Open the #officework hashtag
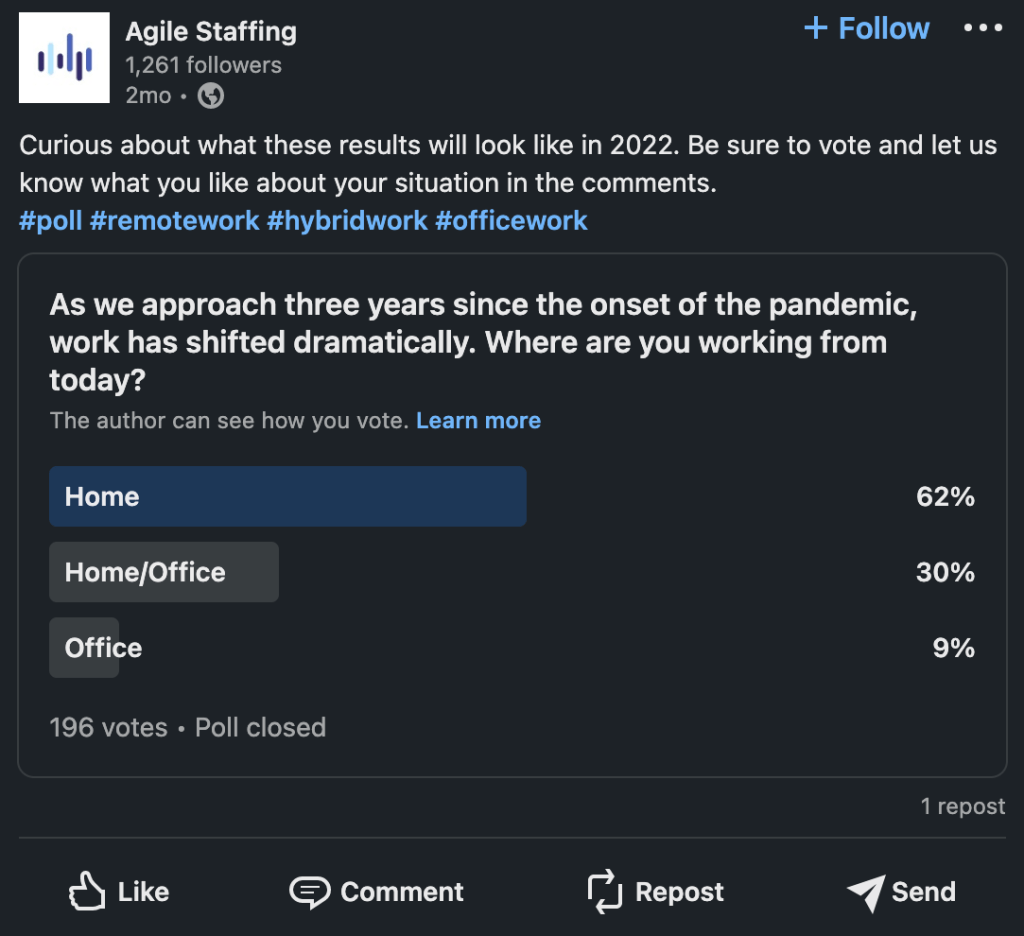This screenshot has width=1024, height=936. pyautogui.click(x=511, y=220)
